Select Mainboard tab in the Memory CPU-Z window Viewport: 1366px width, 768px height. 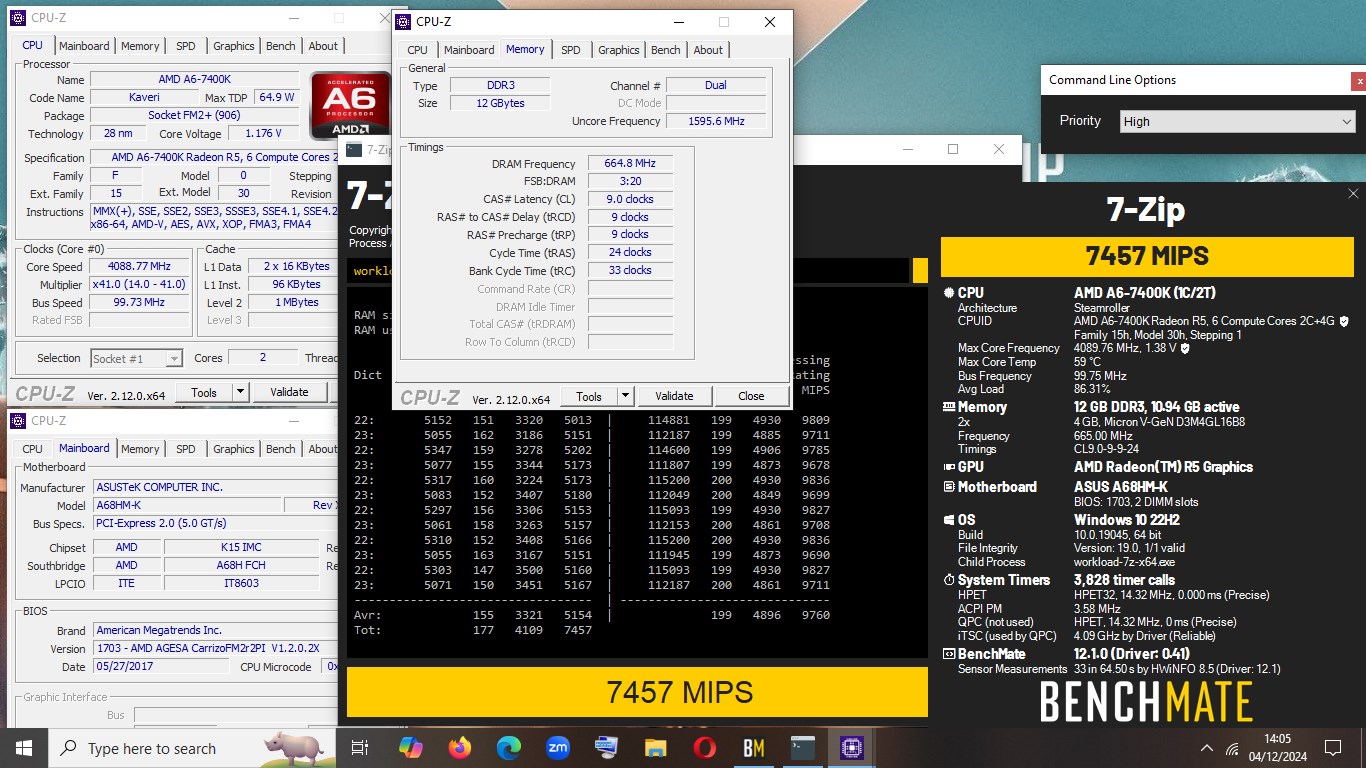(x=469, y=50)
